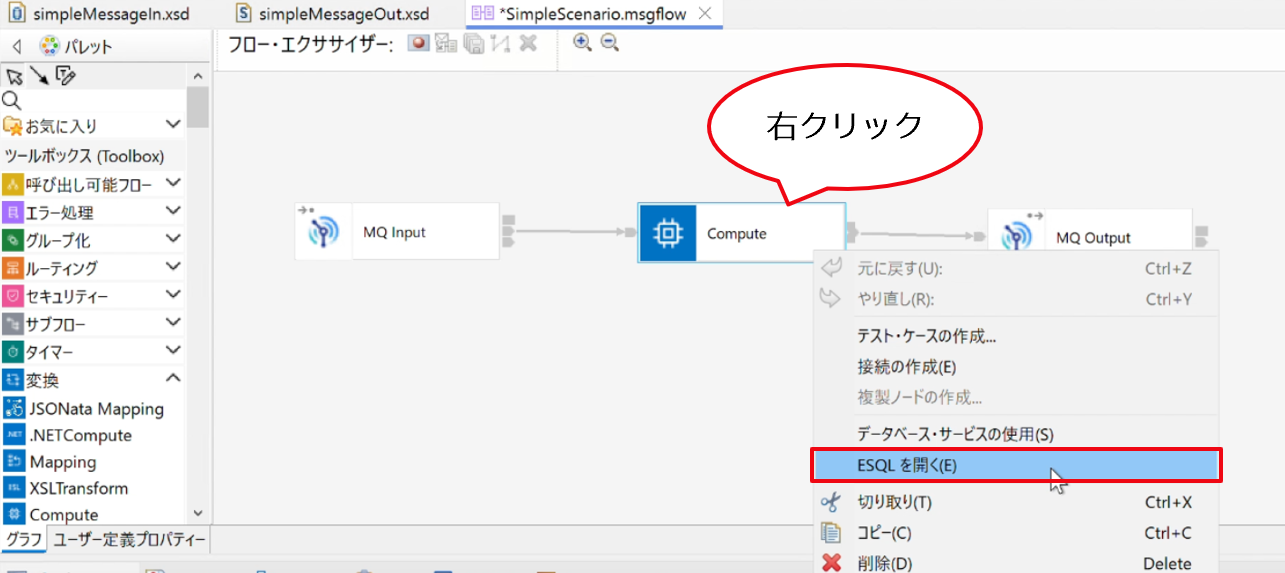Click the Flow Exerciser send message icon
Screen dimensions: 1285x573
pyautogui.click(x=446, y=43)
